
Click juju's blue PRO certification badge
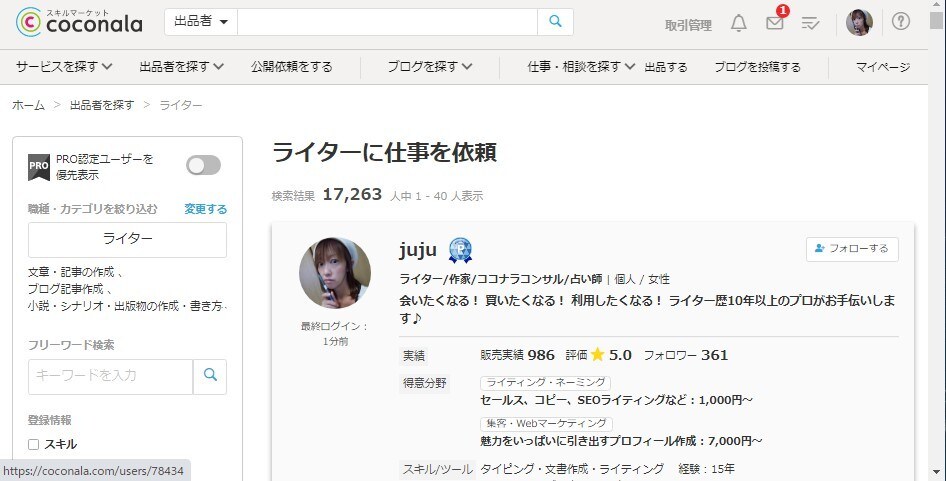[460, 250]
